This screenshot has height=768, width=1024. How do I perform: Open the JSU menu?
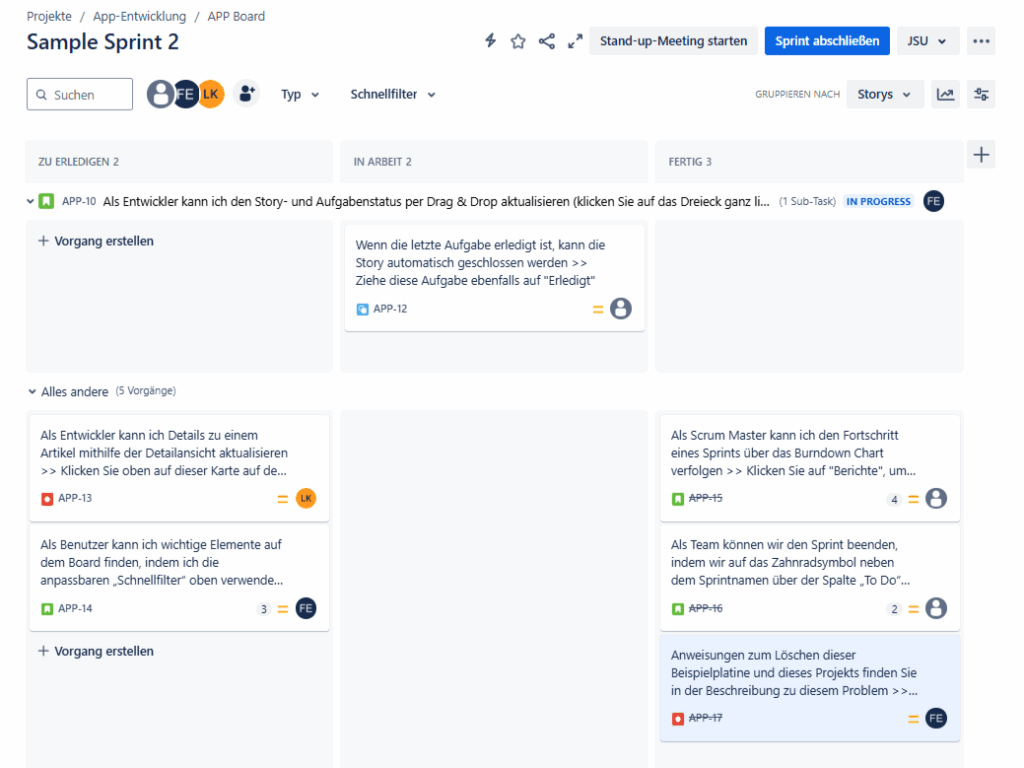point(926,41)
